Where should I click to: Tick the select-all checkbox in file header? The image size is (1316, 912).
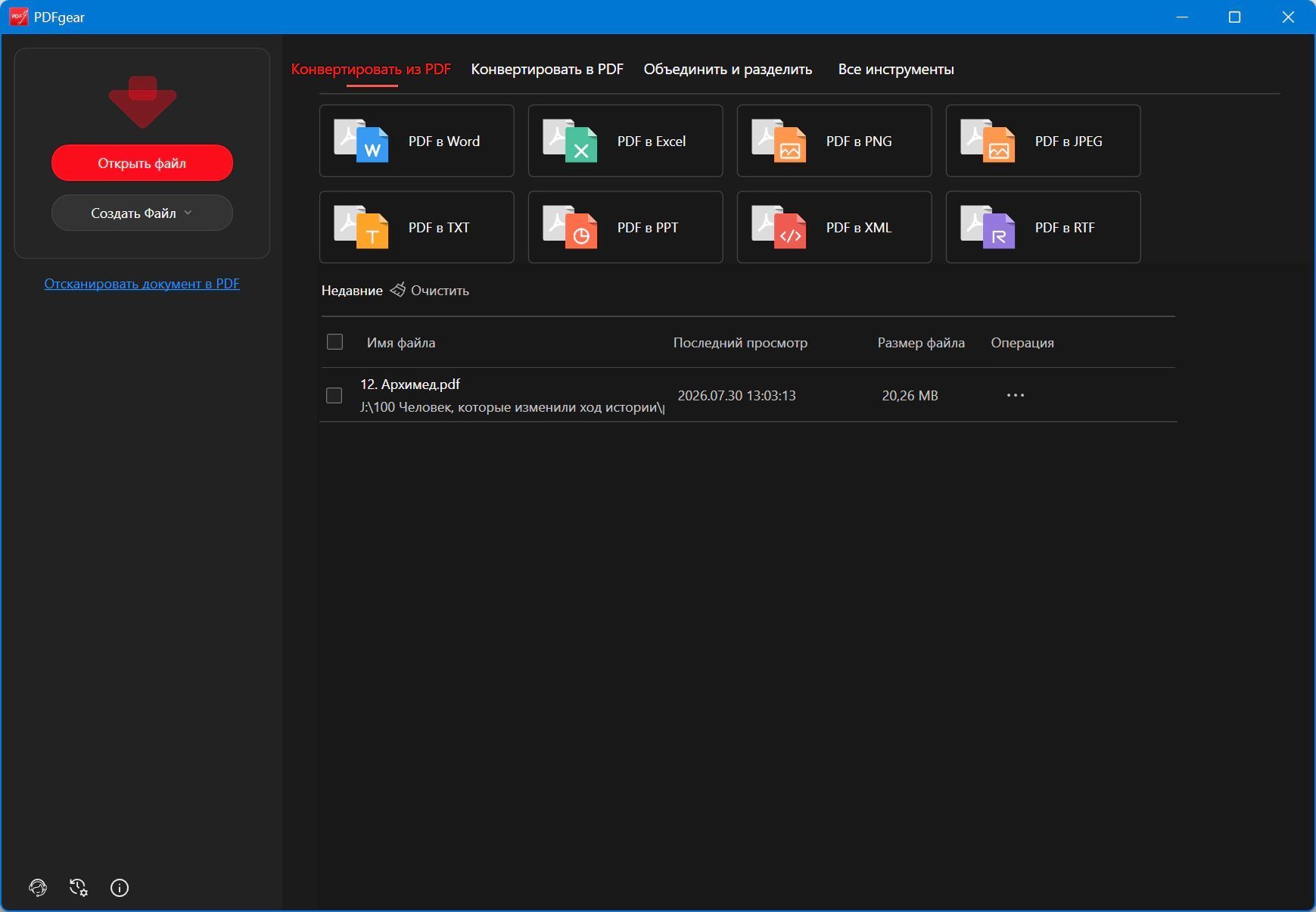click(334, 342)
